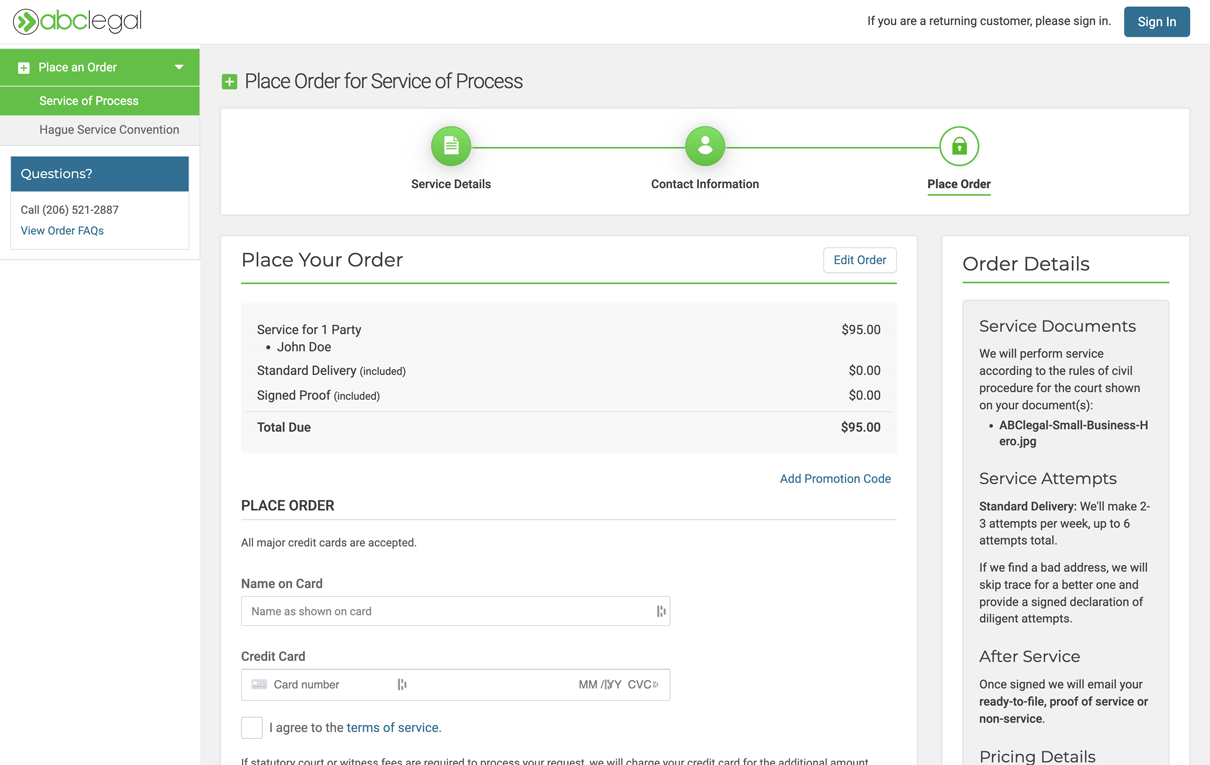The image size is (1210, 765).
Task: Check the agree to terms of service box
Action: [252, 728]
